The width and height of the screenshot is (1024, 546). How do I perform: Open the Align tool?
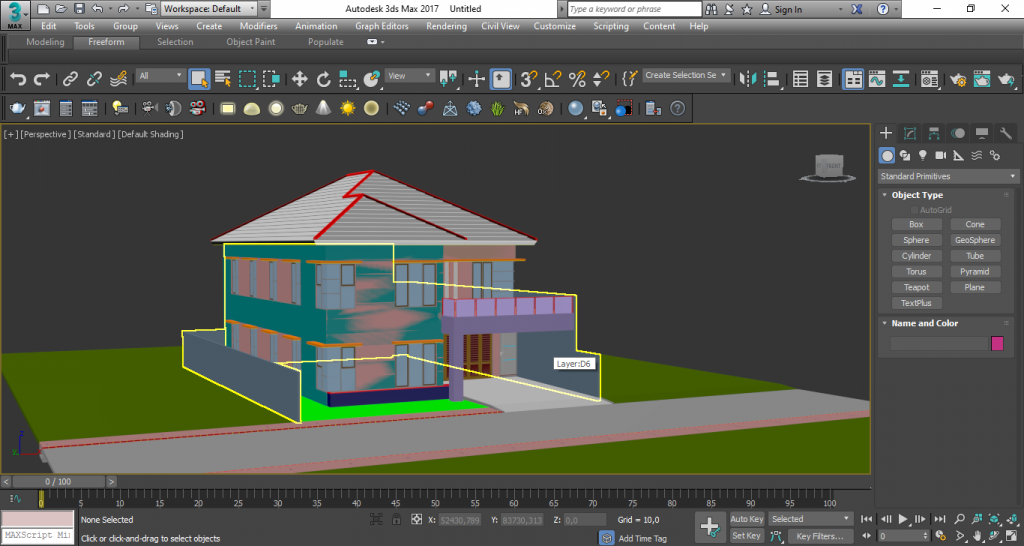point(772,79)
